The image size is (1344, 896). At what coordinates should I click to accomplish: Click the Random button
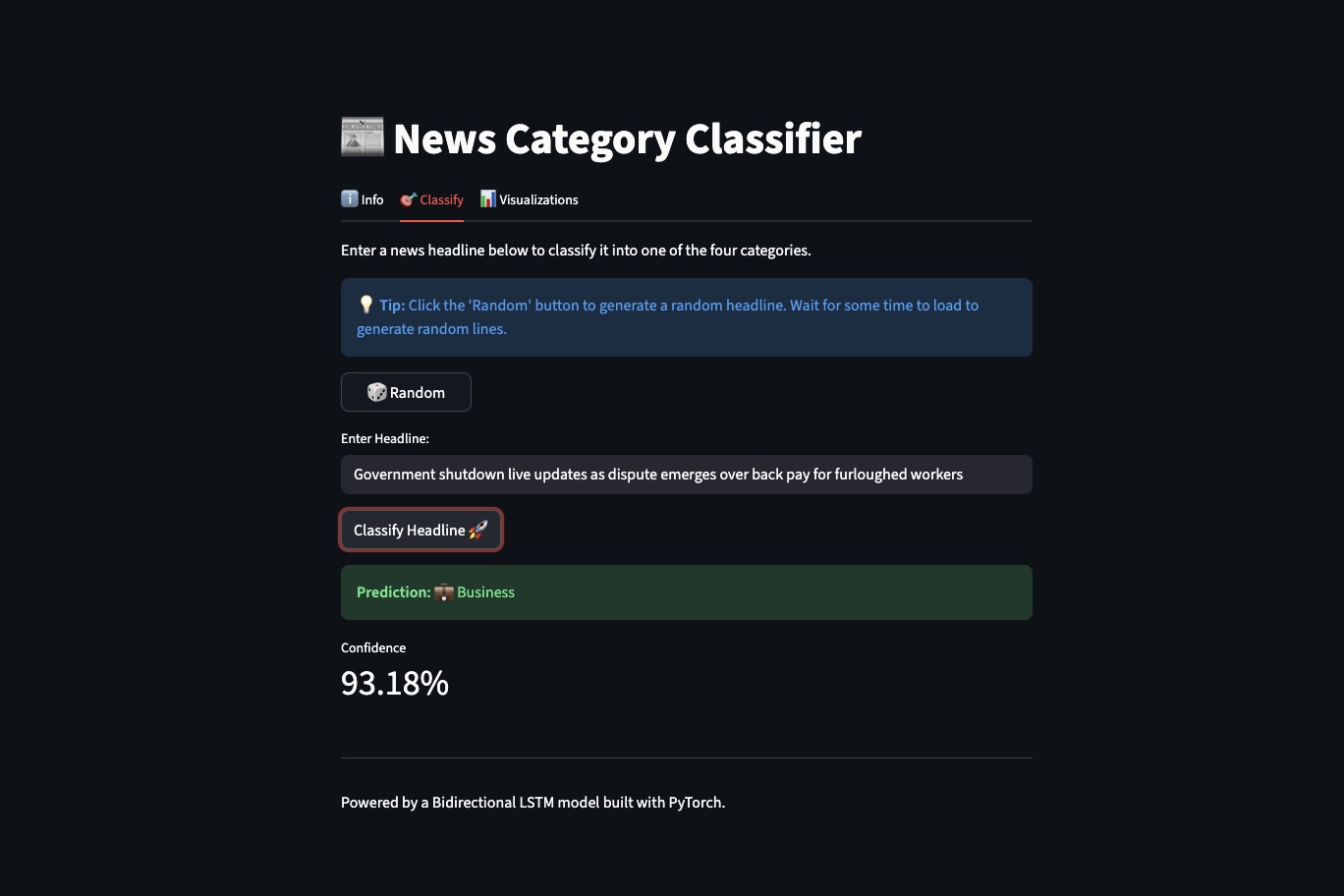coord(406,392)
